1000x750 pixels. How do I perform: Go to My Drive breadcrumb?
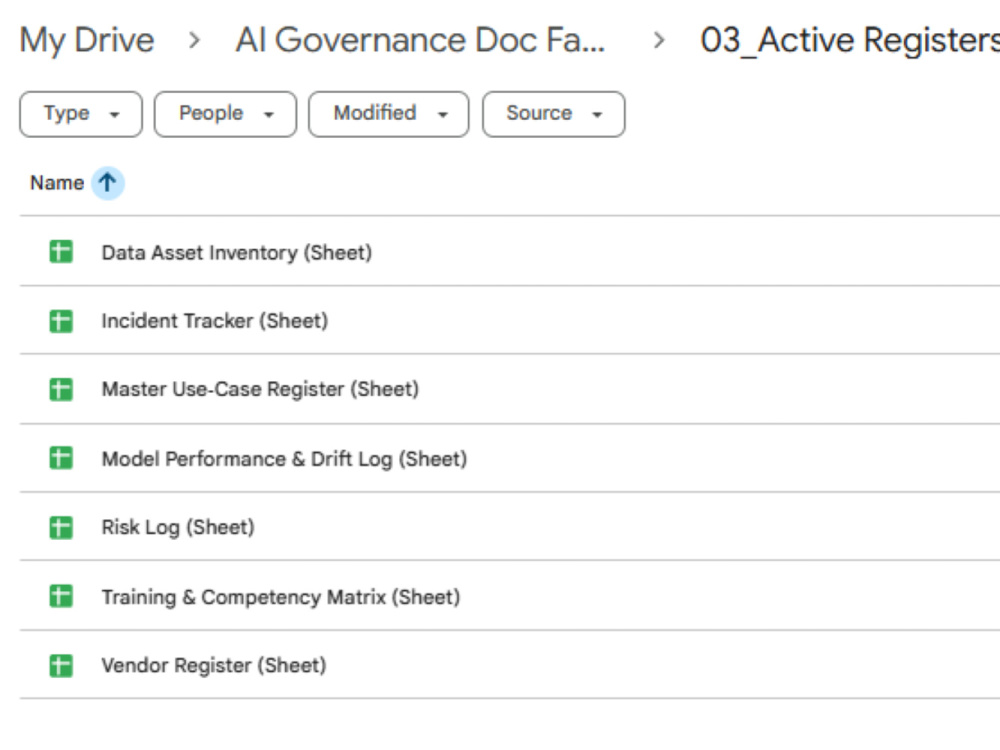[87, 40]
